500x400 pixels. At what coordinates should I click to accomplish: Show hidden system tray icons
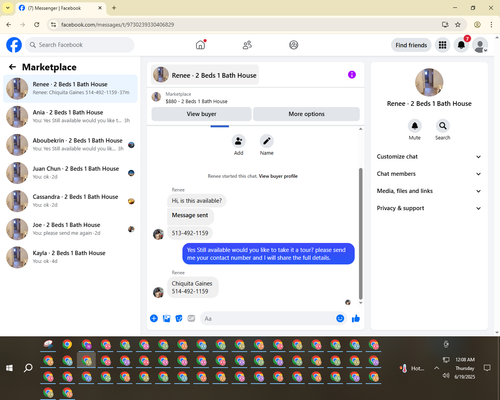(436, 368)
